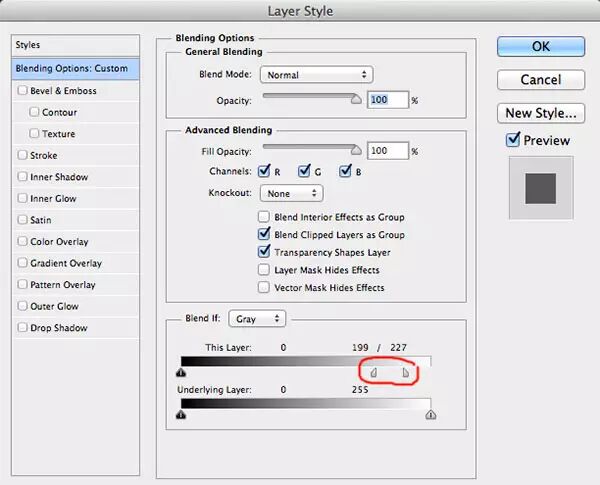The image size is (600, 485).
Task: Enable the Outer Glow checkbox
Action: click(x=23, y=306)
